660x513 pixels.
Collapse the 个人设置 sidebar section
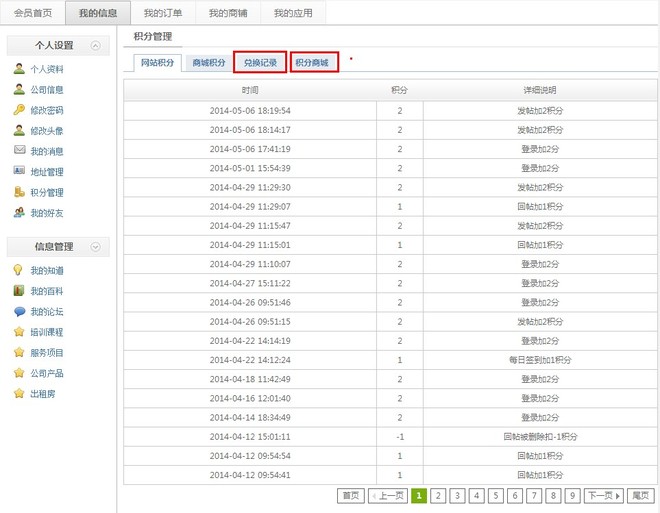click(95, 46)
